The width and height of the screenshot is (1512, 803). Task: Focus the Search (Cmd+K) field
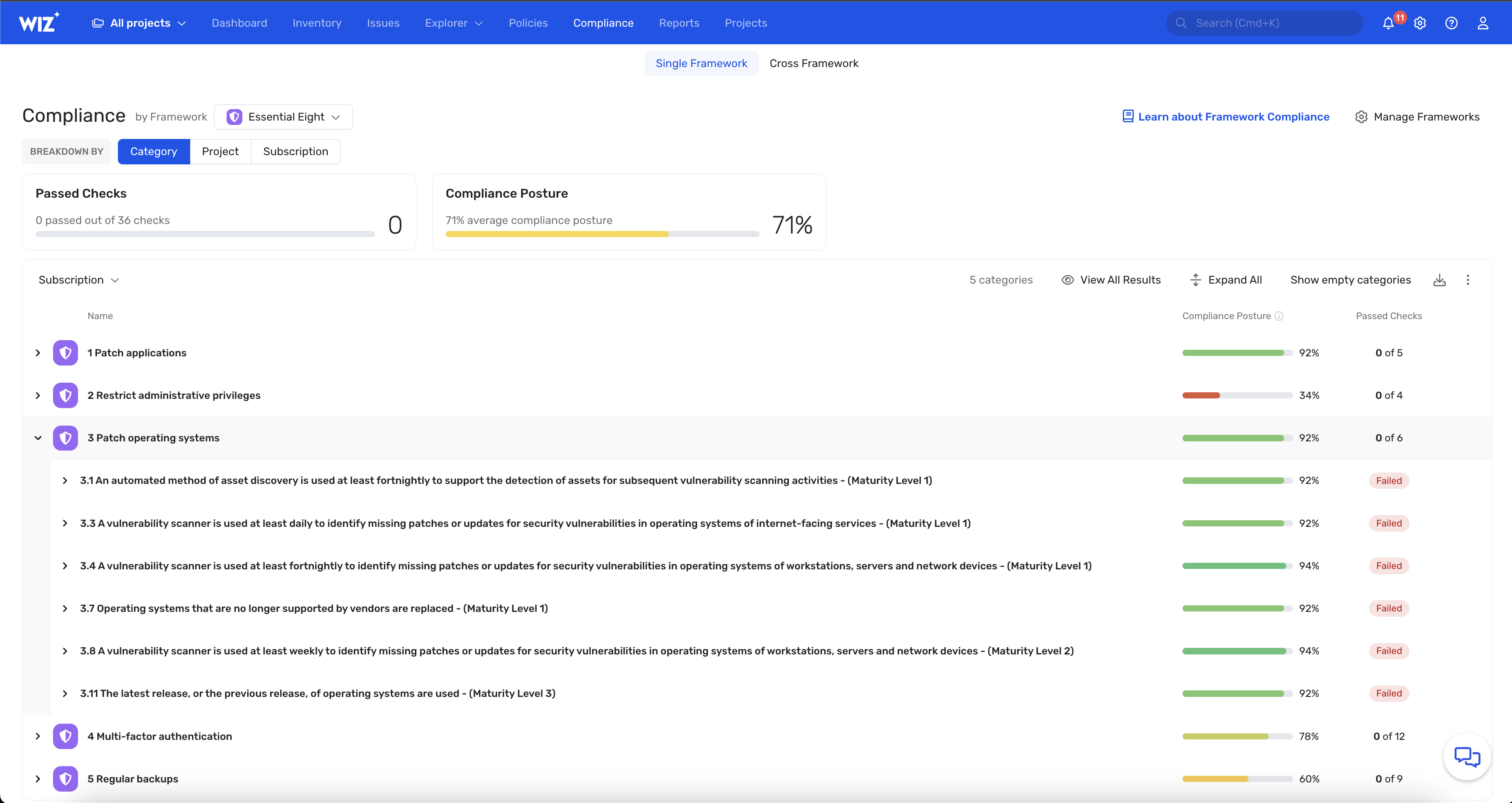(x=1264, y=23)
